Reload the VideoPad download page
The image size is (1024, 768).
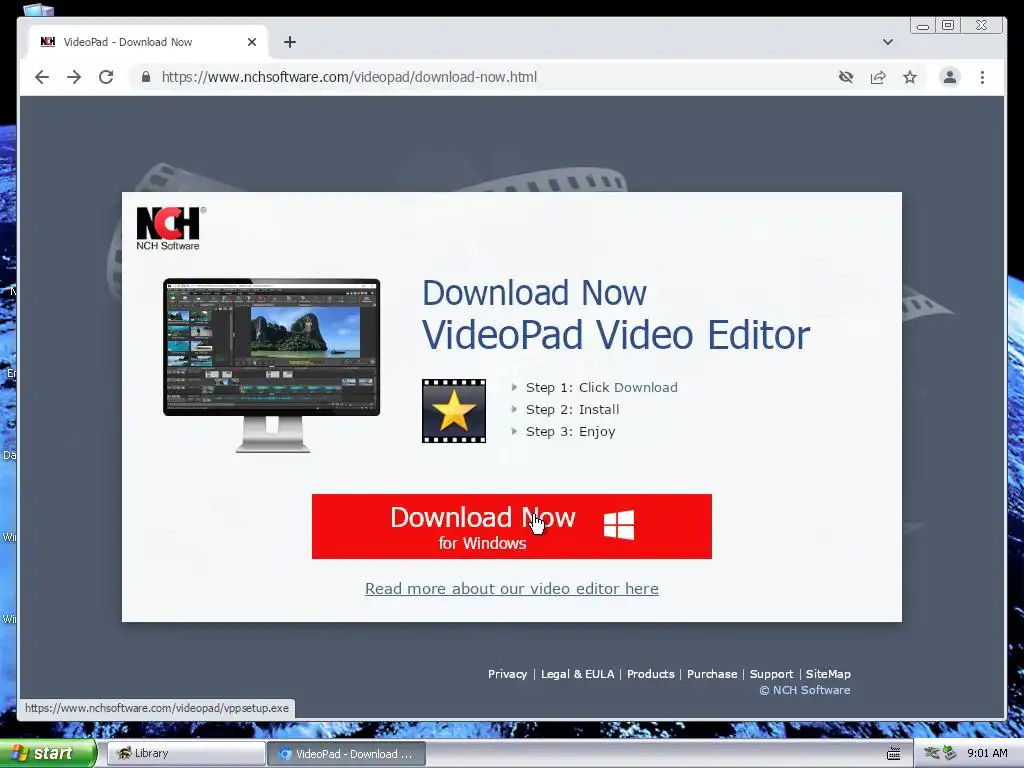coord(106,77)
